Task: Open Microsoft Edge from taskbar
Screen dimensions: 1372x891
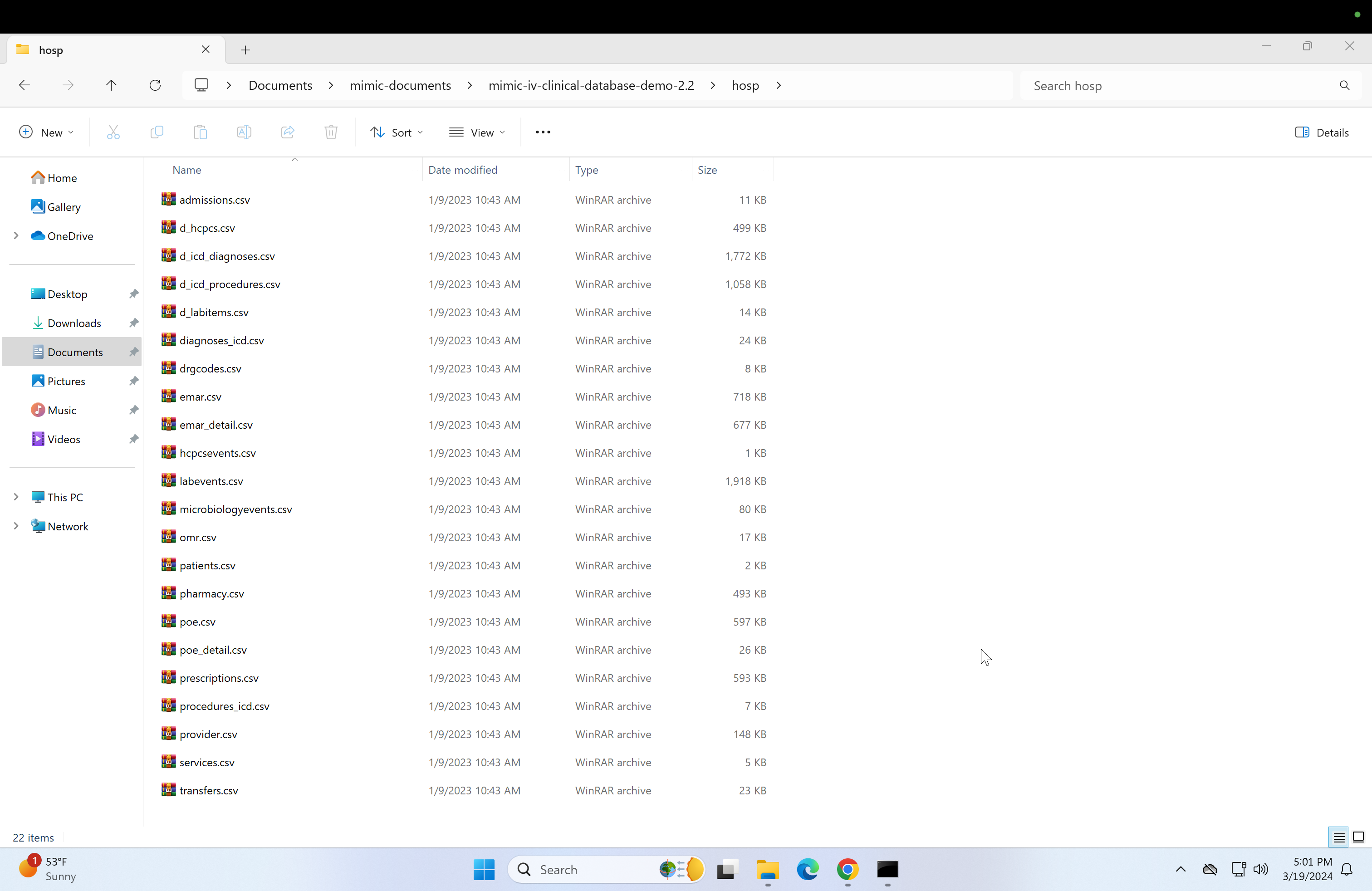Action: tap(807, 869)
